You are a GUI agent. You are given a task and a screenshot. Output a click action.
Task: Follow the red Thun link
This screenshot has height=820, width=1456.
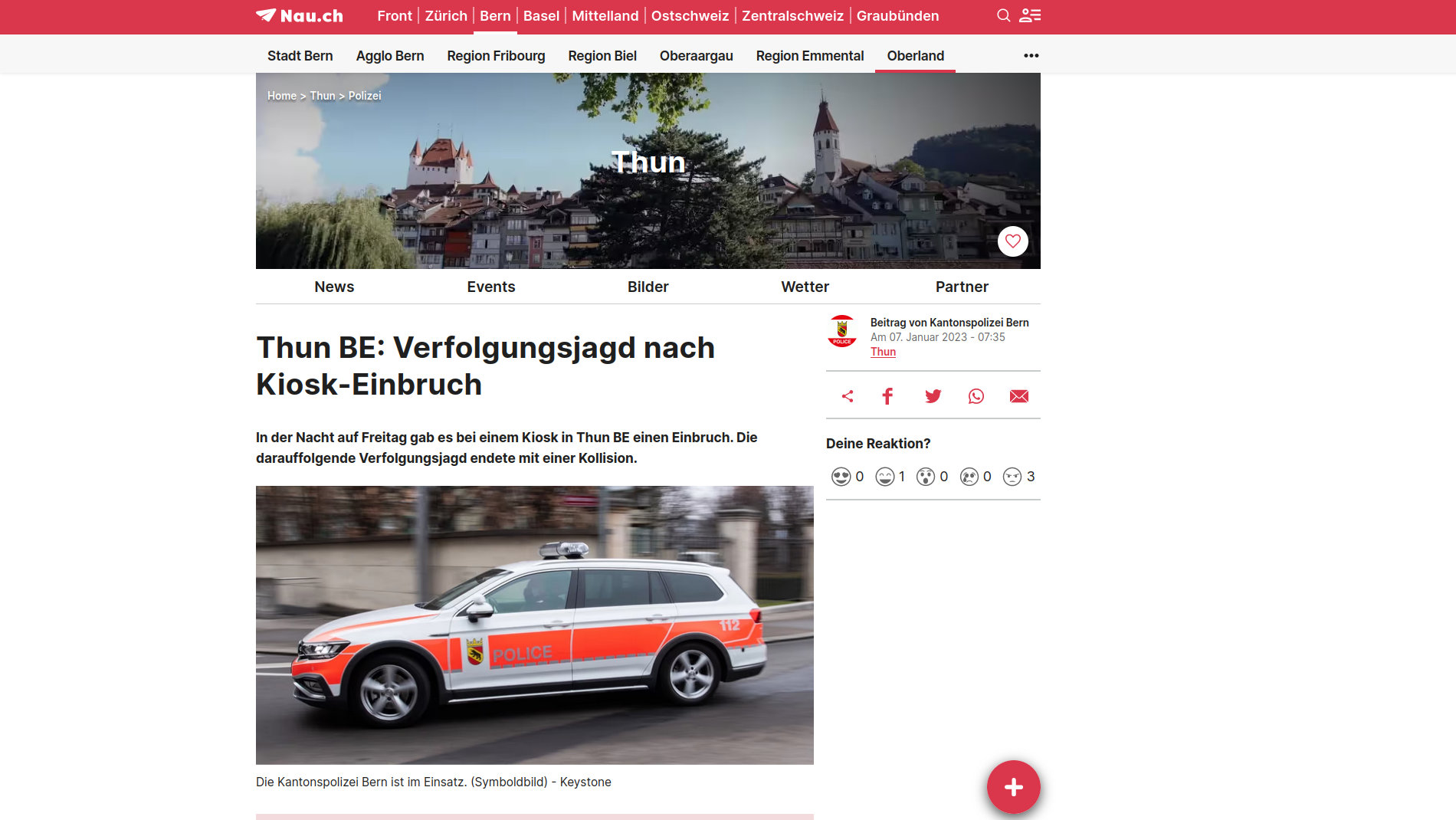click(883, 352)
